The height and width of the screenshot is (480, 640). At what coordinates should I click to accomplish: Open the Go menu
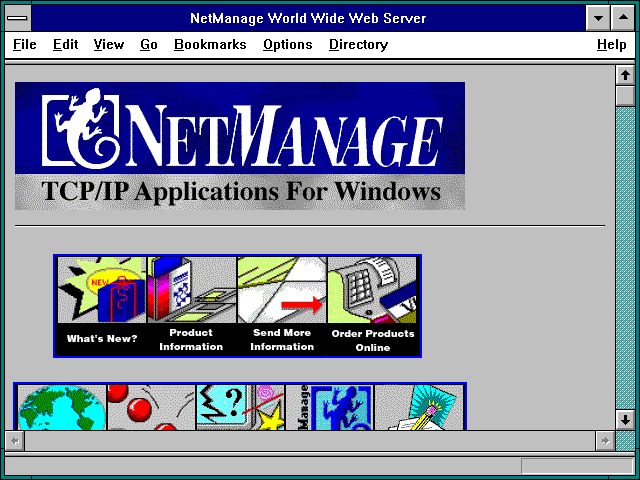(x=149, y=44)
